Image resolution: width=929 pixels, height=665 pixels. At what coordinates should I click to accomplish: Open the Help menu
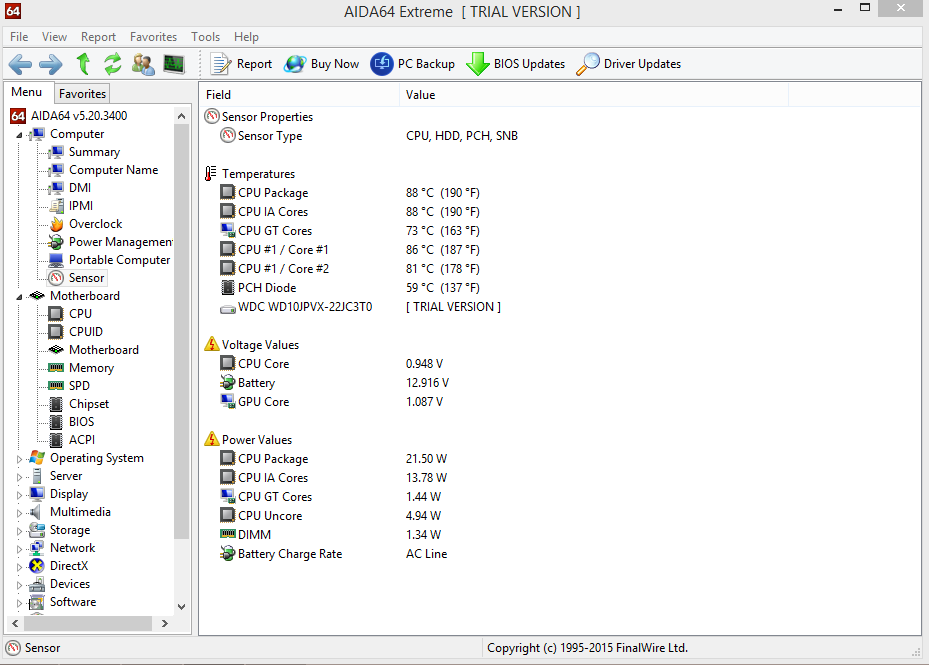click(x=246, y=37)
